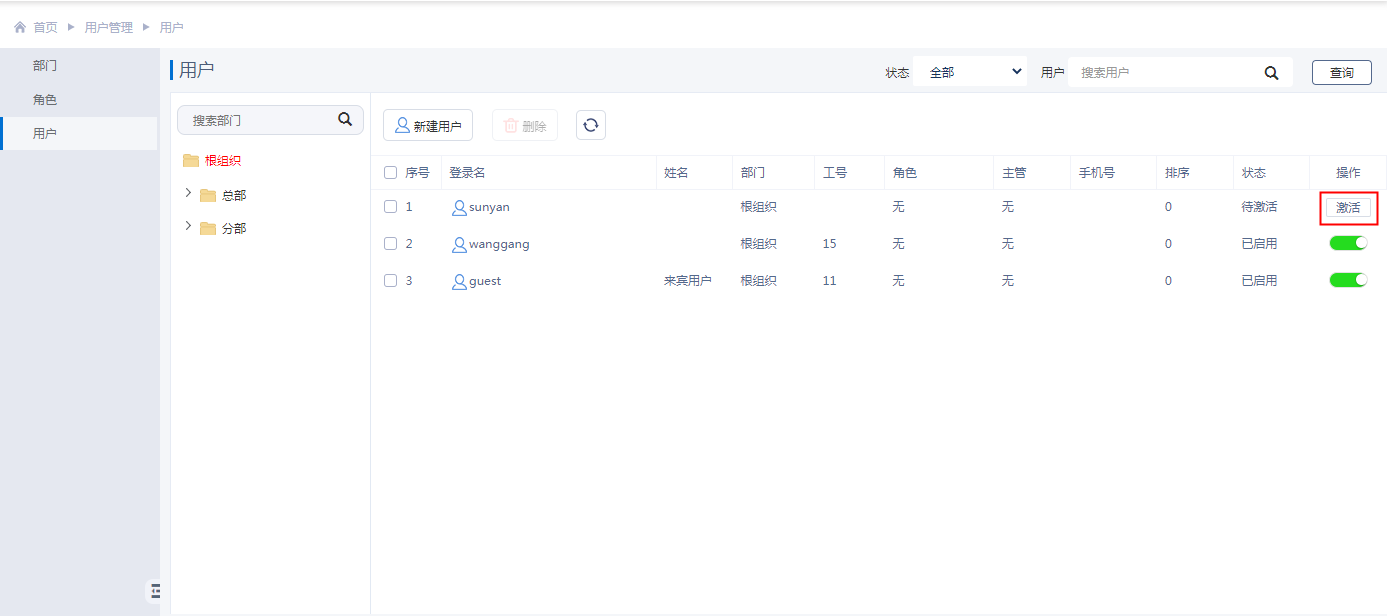
Task: Click the refresh icon button
Action: [591, 125]
